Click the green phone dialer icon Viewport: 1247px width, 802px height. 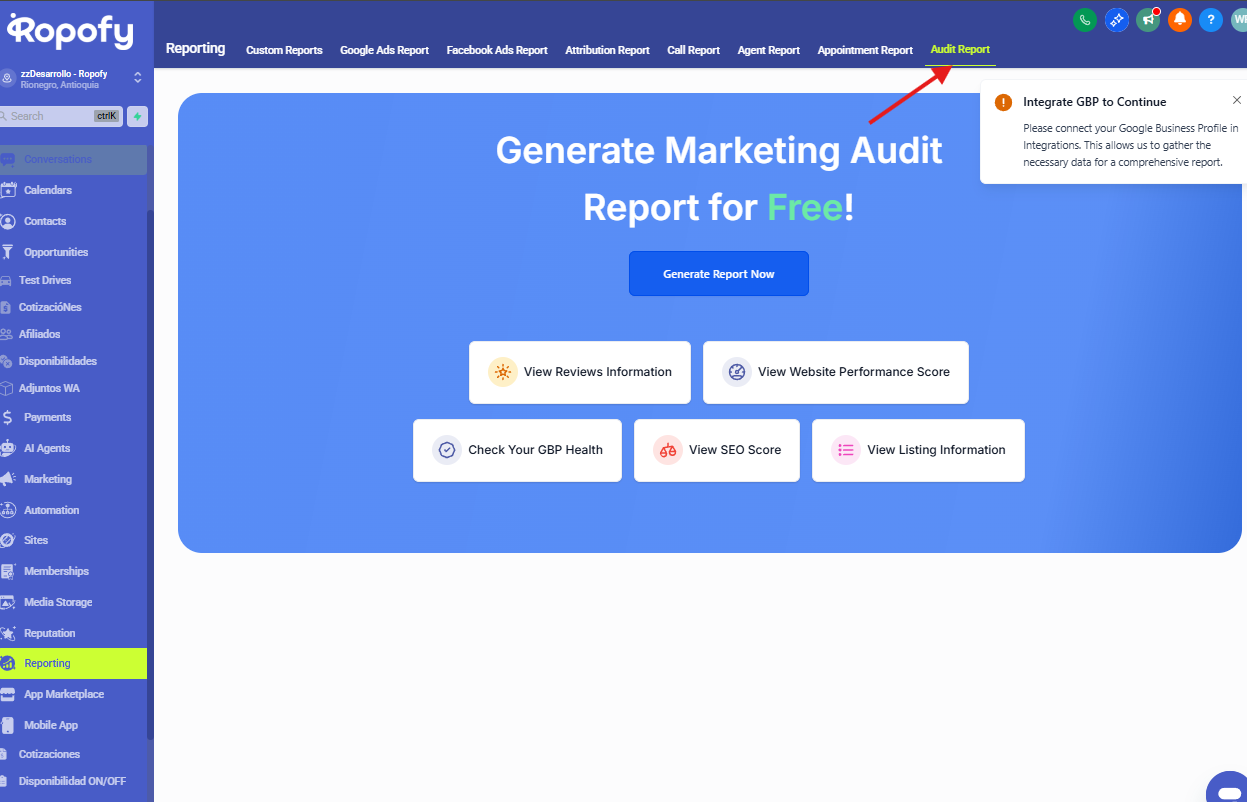[x=1084, y=19]
